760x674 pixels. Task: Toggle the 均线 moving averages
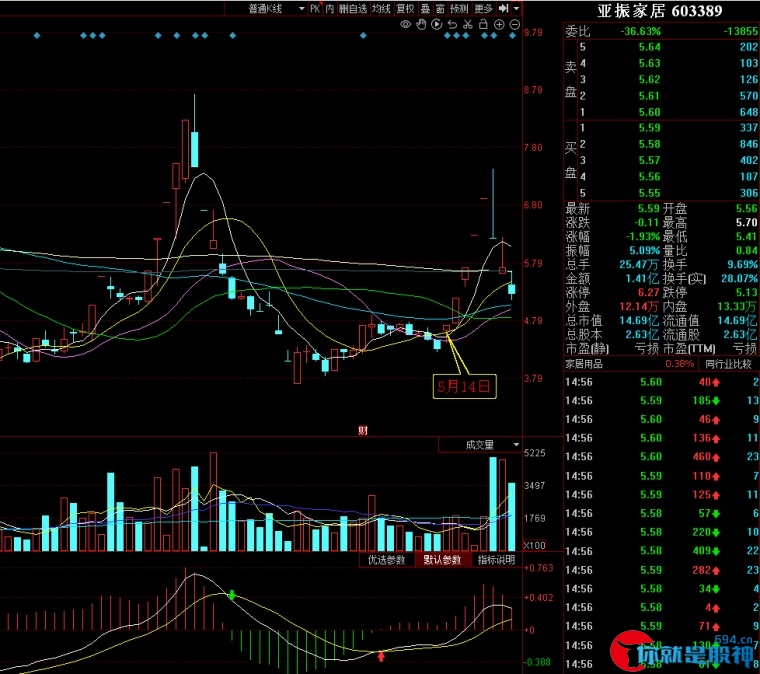tap(381, 8)
